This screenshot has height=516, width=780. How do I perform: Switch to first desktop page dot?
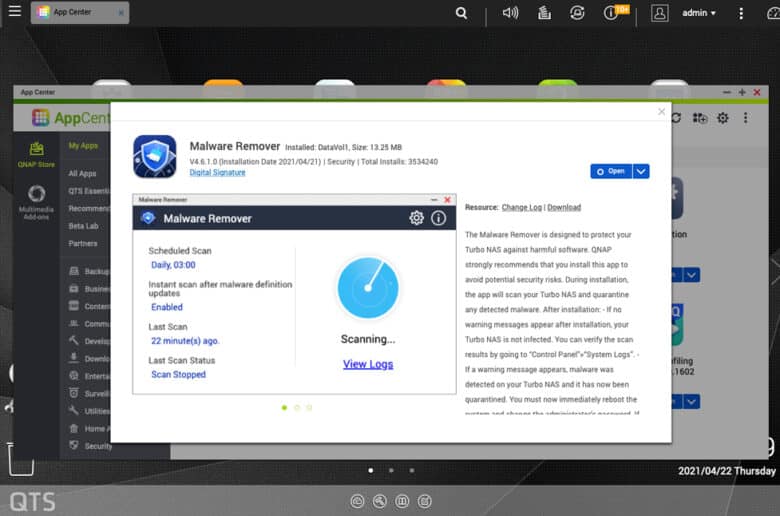pyautogui.click(x=371, y=470)
